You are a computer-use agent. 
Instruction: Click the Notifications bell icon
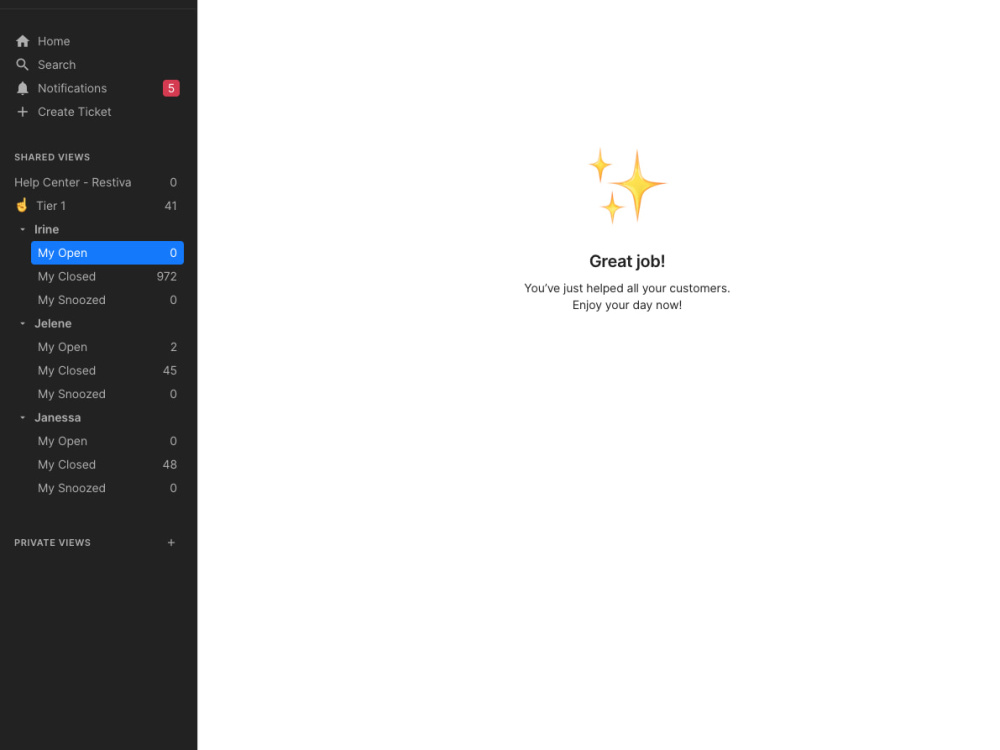tap(22, 88)
